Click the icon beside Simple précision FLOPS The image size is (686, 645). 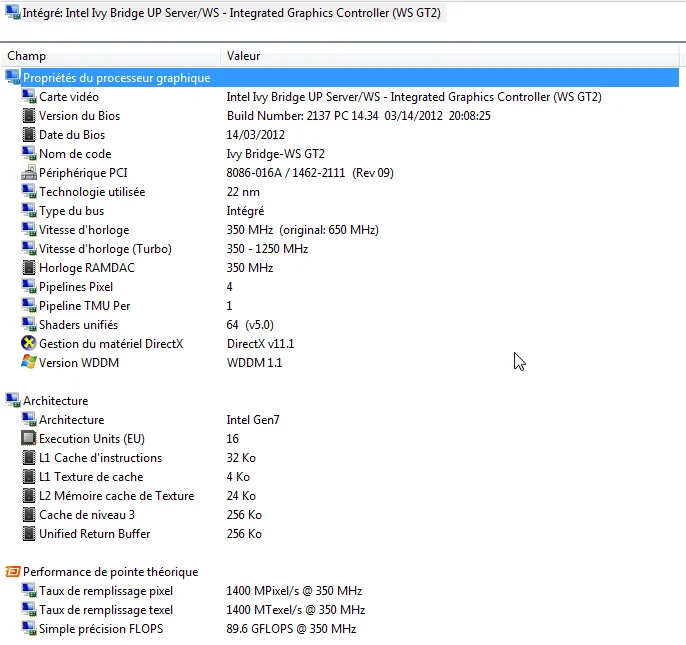click(x=29, y=628)
